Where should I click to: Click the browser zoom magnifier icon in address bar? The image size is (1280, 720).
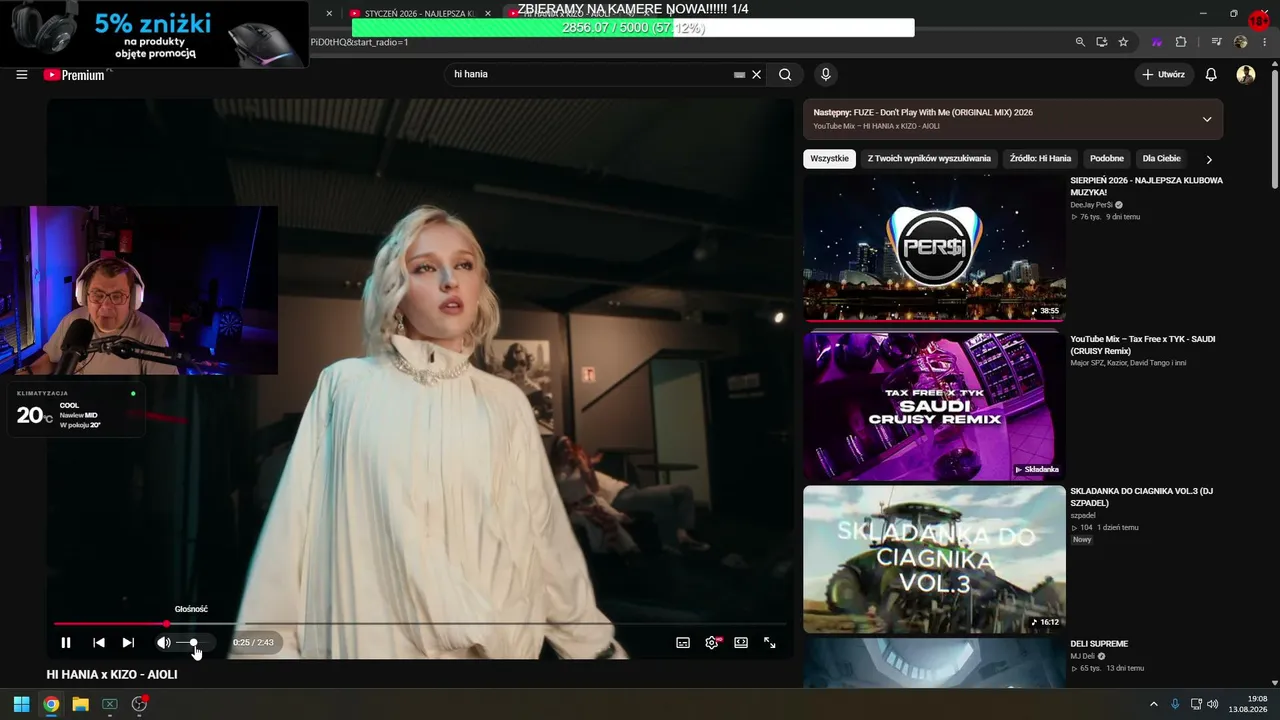point(1080,42)
